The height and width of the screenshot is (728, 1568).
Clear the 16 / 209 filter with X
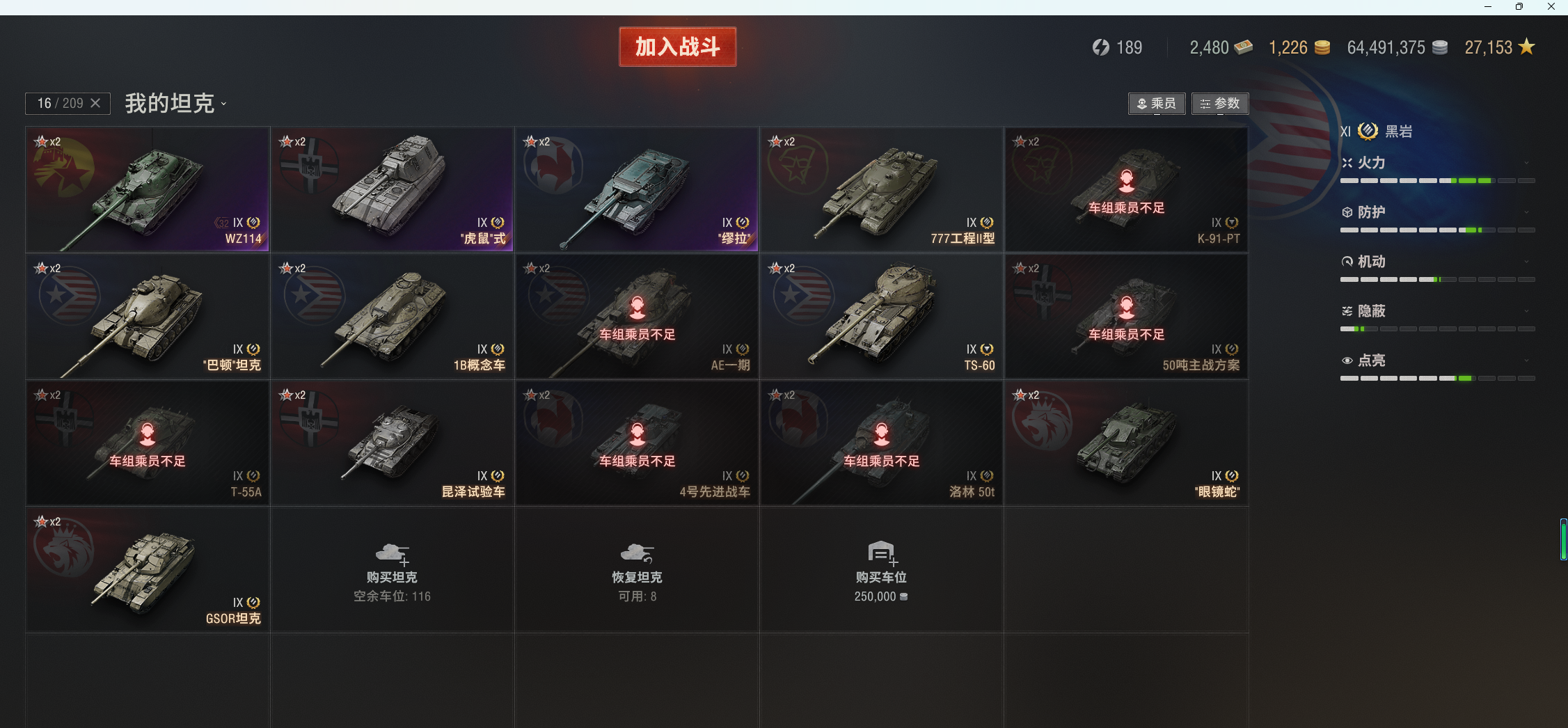pos(96,103)
